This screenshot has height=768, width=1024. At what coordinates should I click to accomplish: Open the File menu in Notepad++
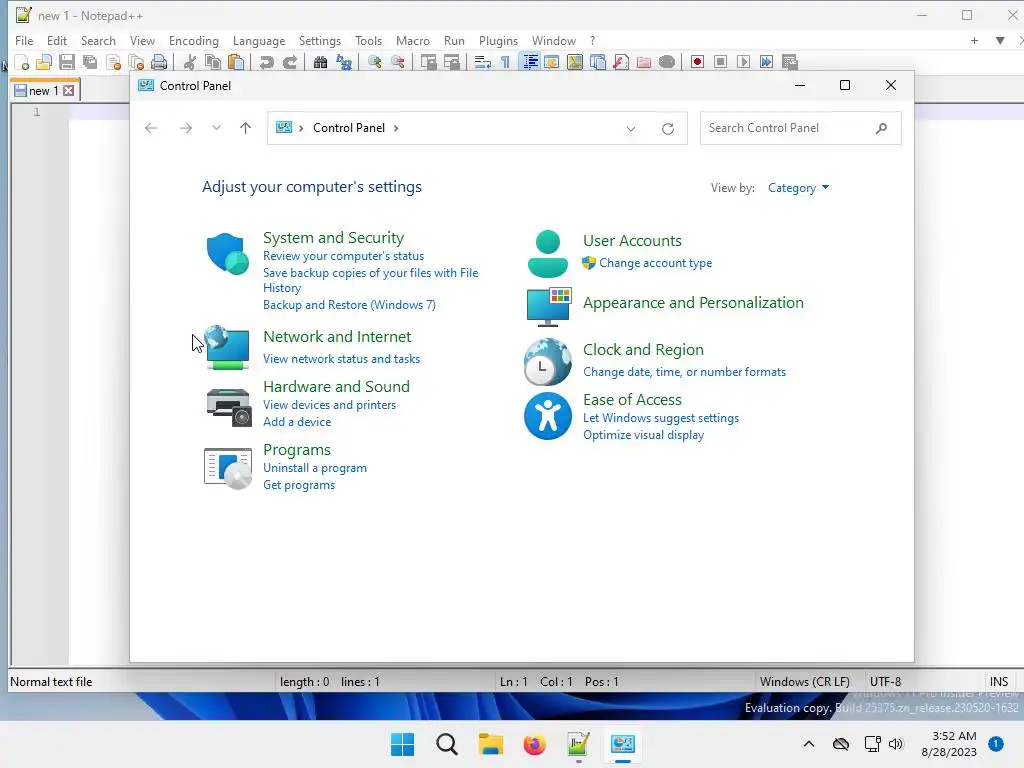[x=24, y=40]
